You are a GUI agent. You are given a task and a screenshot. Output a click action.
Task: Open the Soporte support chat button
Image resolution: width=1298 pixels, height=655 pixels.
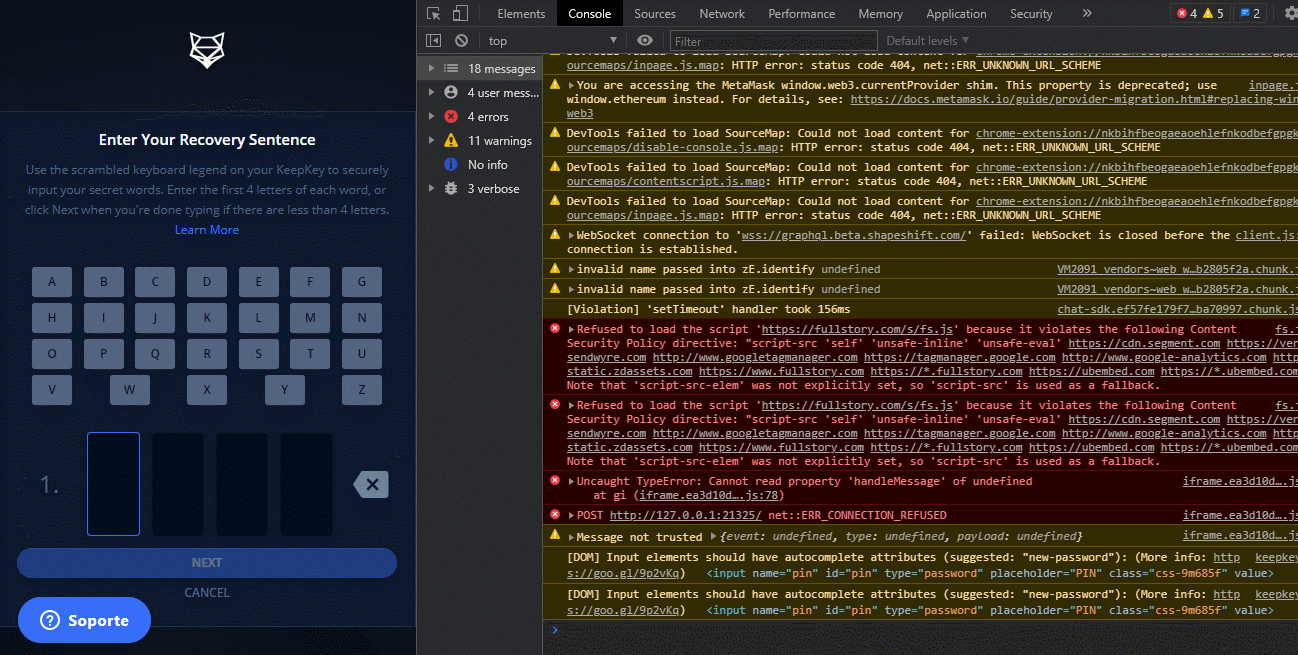(x=84, y=620)
